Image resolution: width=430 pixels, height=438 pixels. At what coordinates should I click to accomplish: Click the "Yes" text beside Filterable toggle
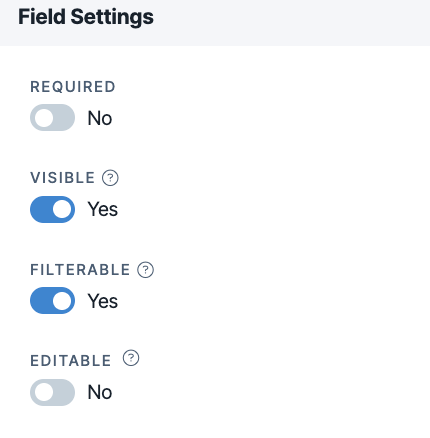coord(103,301)
